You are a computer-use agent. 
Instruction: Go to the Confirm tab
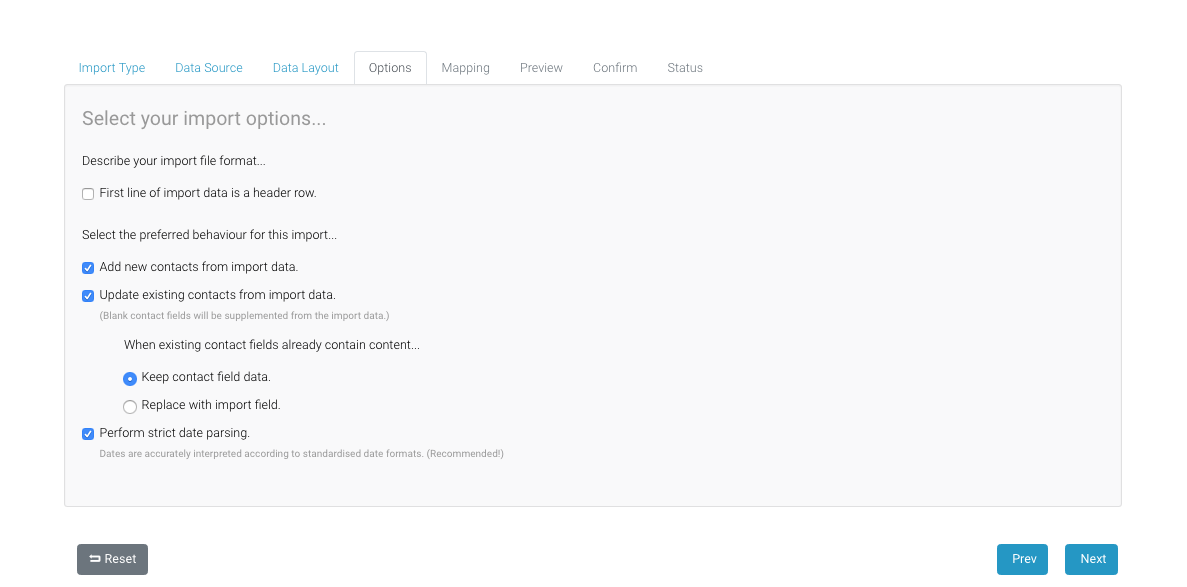point(615,68)
